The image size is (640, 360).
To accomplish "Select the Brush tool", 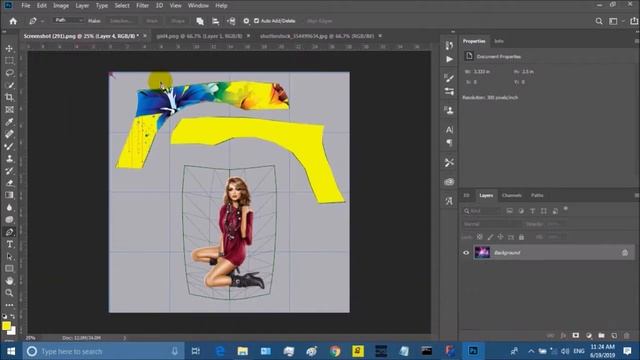I will tap(9, 147).
